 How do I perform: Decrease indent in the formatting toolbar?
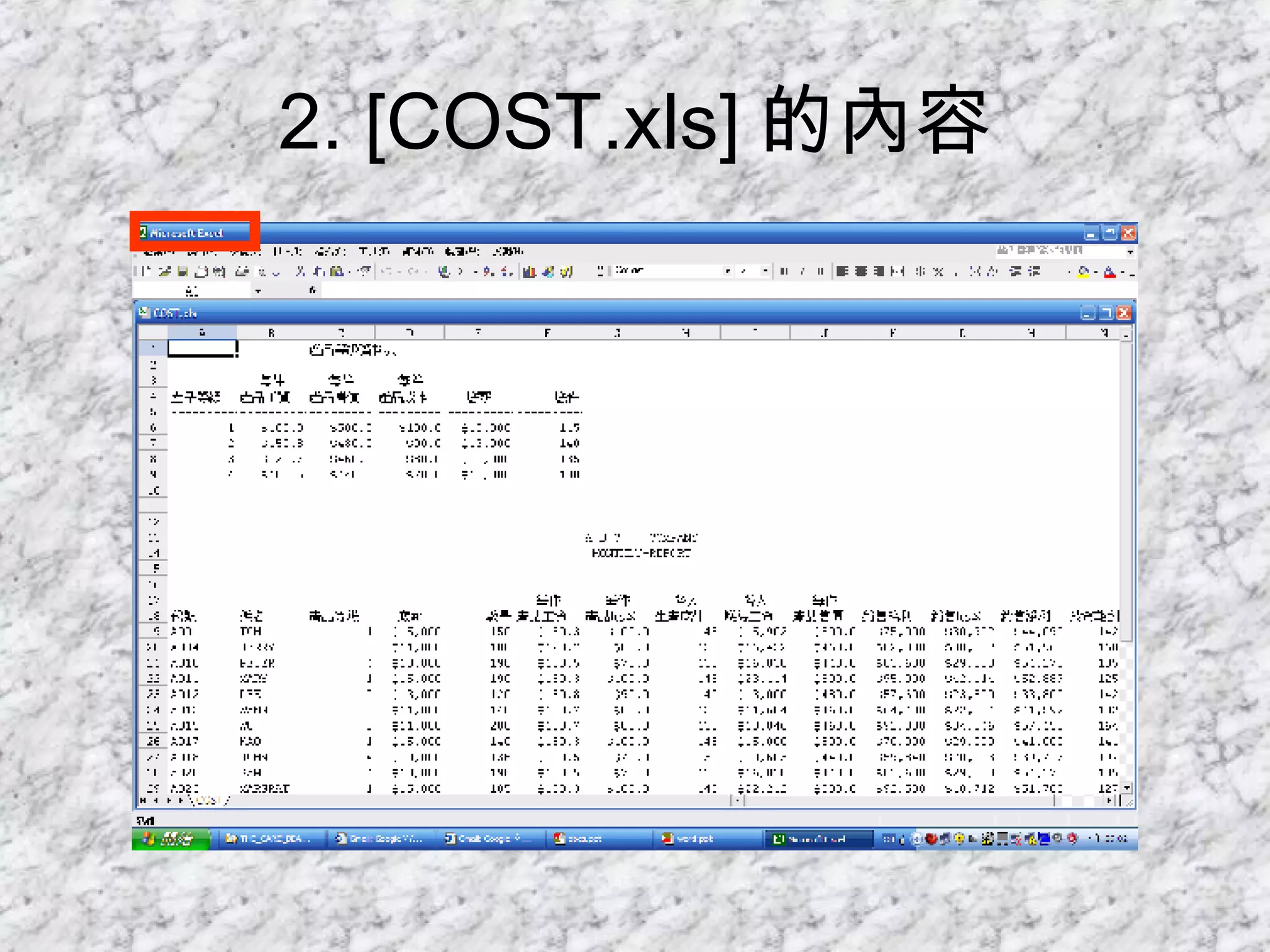[x=1015, y=271]
